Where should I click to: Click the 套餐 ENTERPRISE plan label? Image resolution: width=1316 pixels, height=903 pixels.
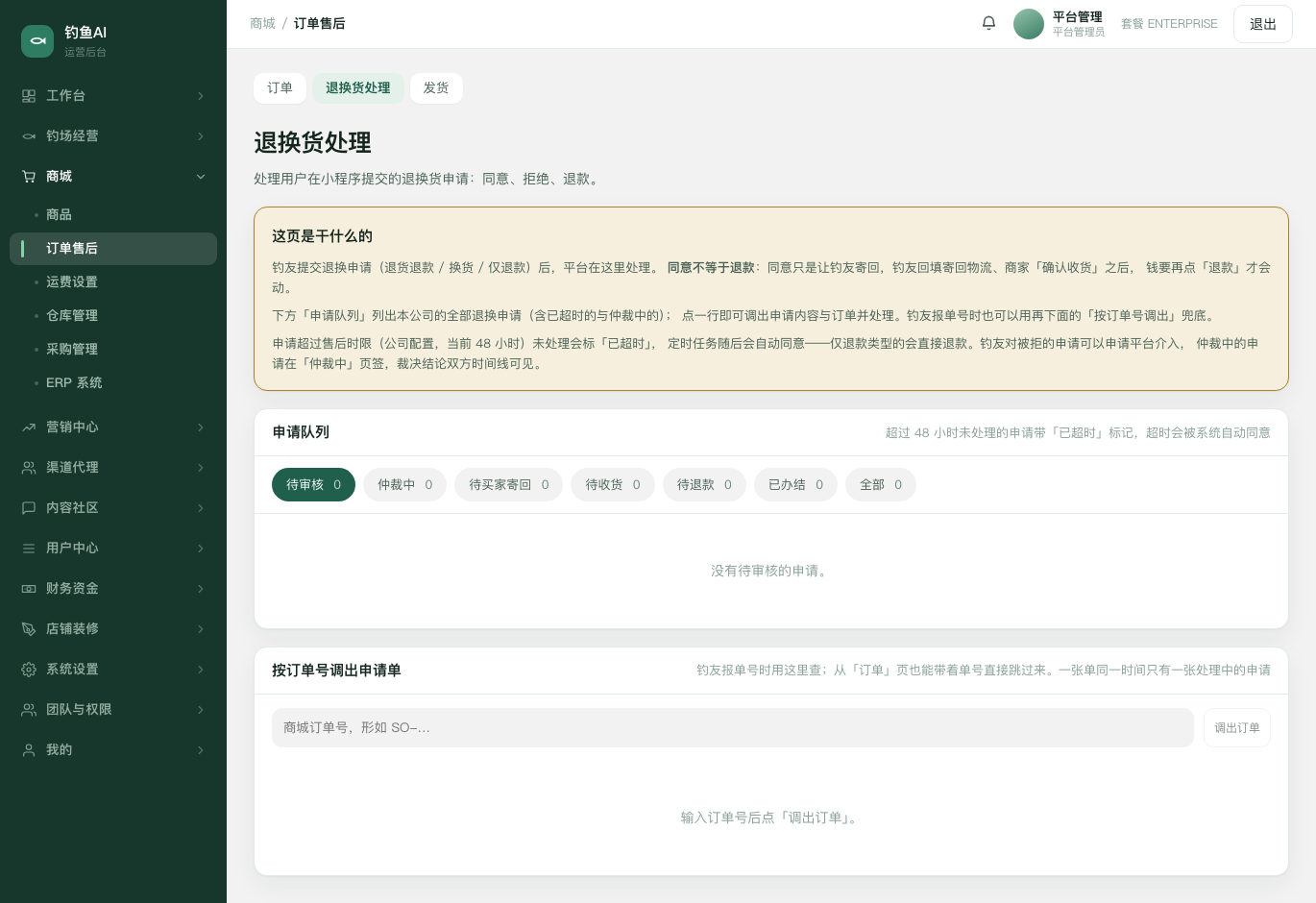[x=1169, y=24]
